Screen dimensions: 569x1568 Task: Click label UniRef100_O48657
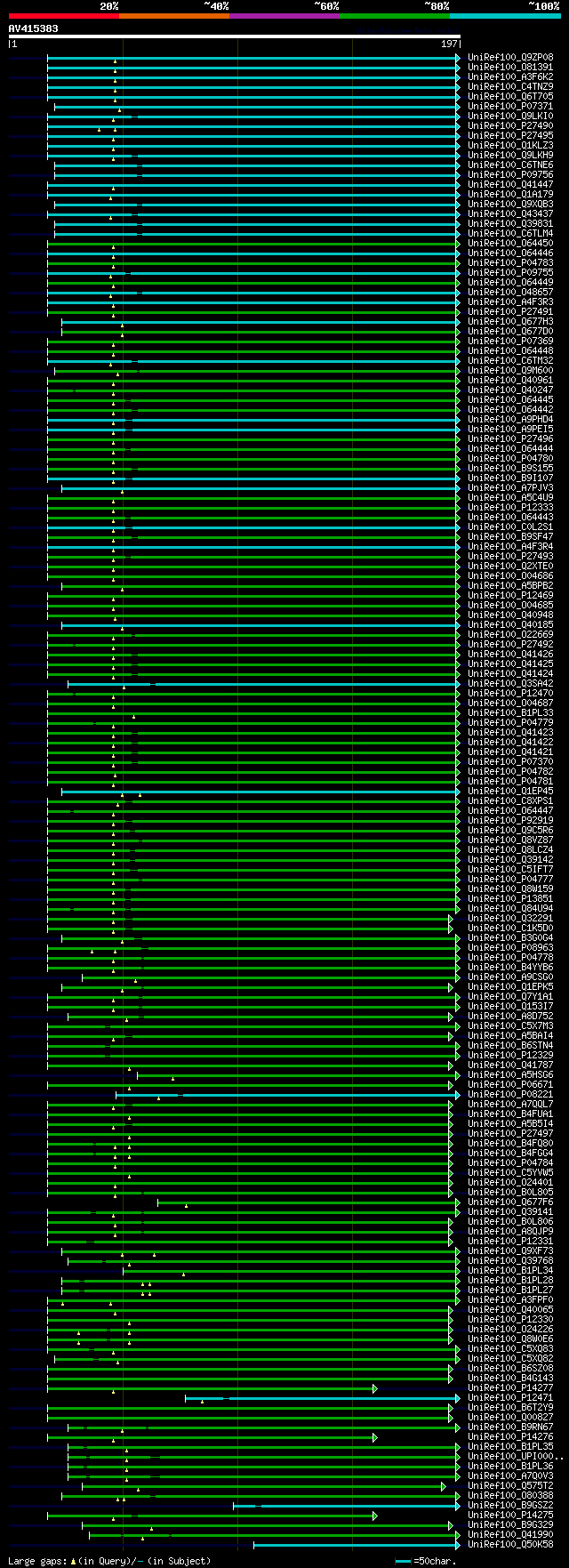pos(510,292)
